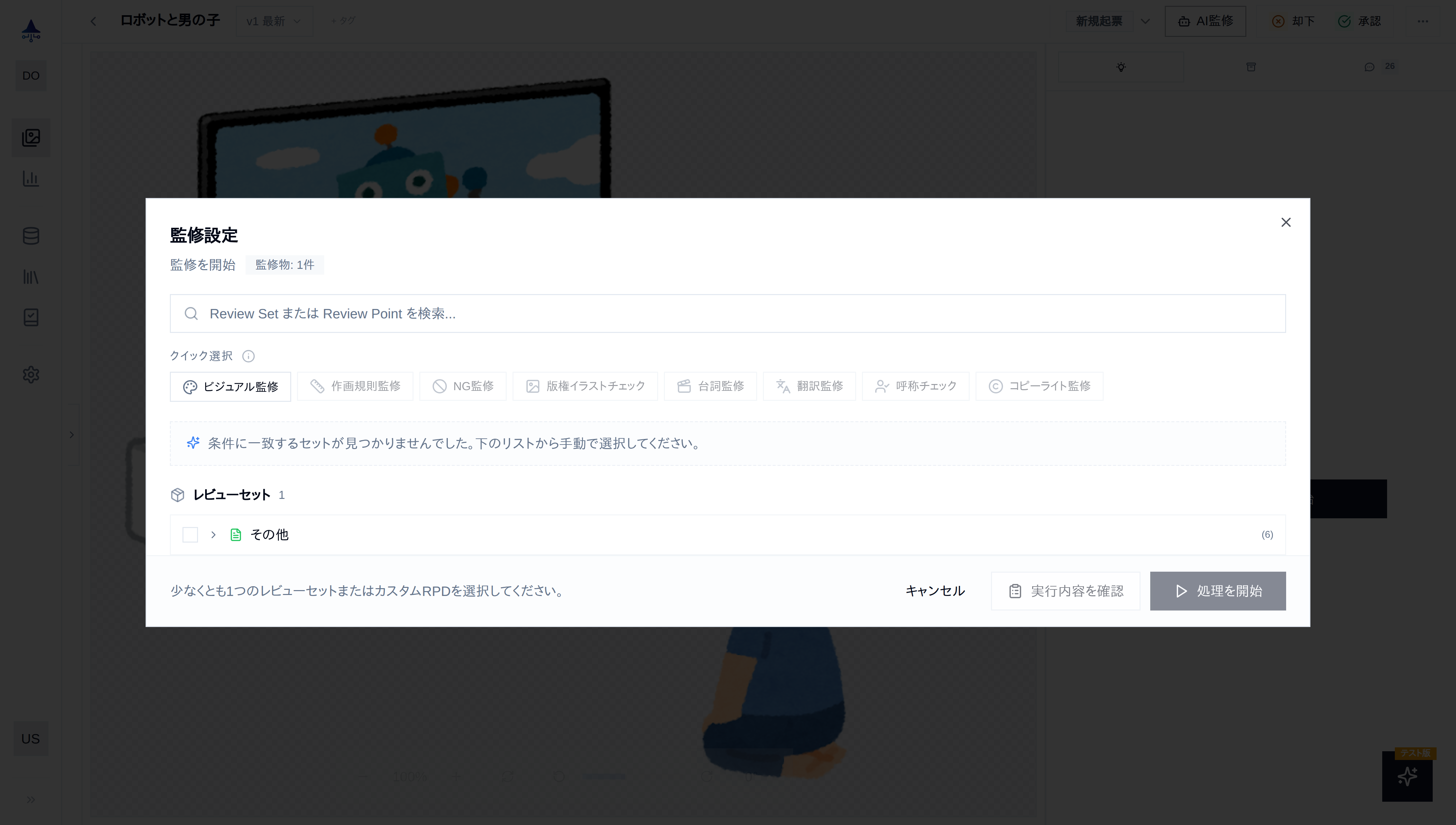Open the app logo in the sidebar
1456x825 pixels.
[31, 31]
